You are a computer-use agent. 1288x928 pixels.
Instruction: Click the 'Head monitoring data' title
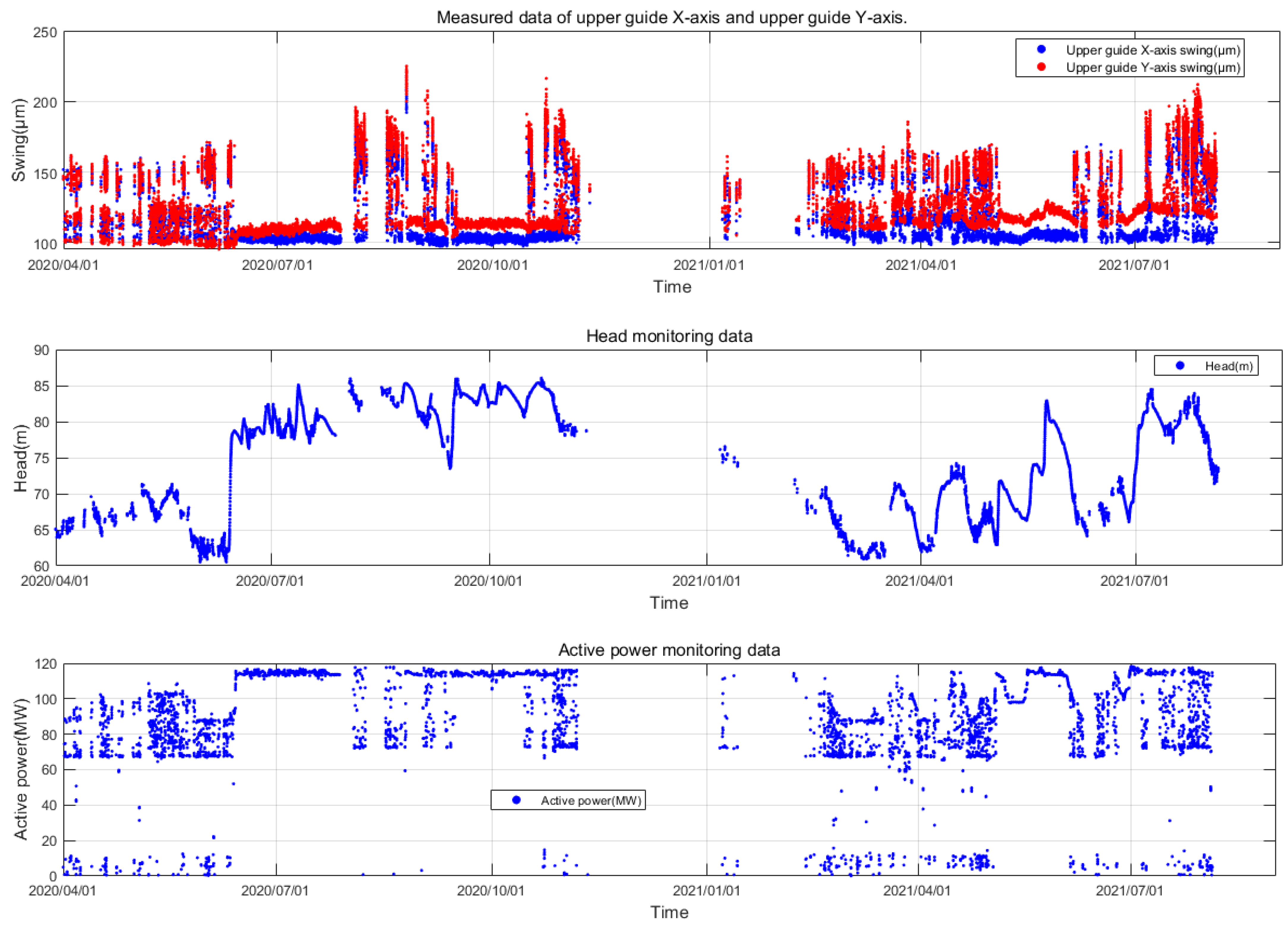coord(669,336)
